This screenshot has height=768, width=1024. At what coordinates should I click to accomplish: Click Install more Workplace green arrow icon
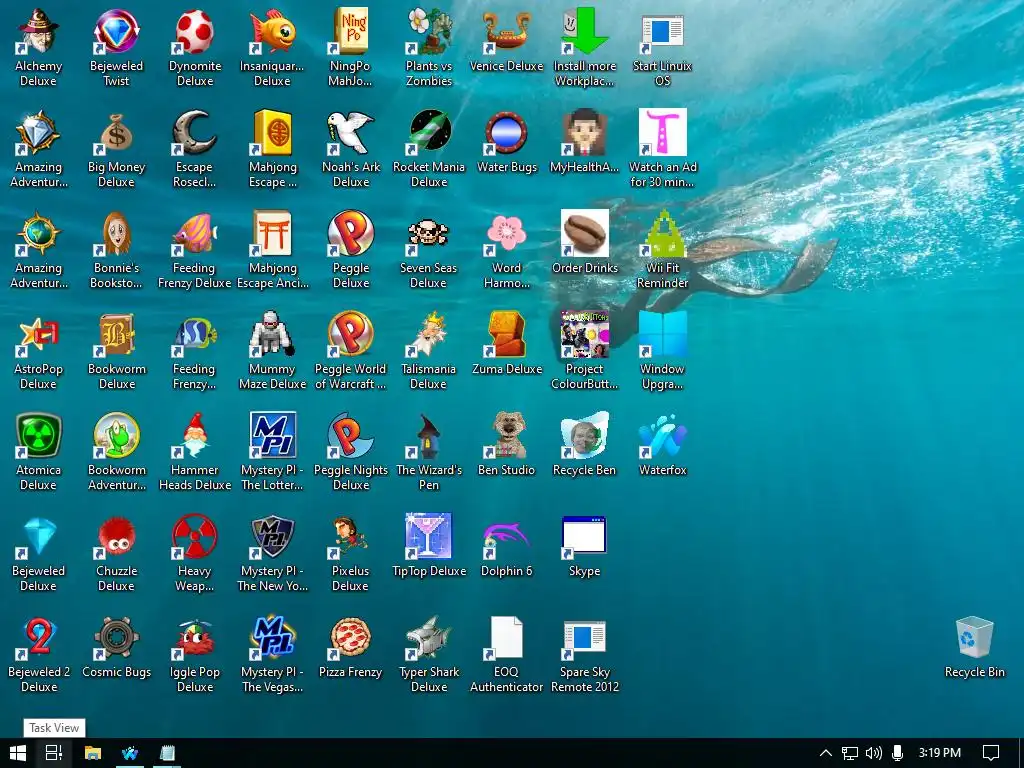584,31
